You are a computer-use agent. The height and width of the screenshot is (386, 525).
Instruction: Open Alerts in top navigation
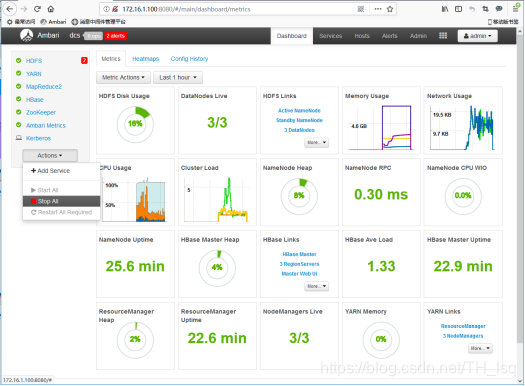(390, 36)
